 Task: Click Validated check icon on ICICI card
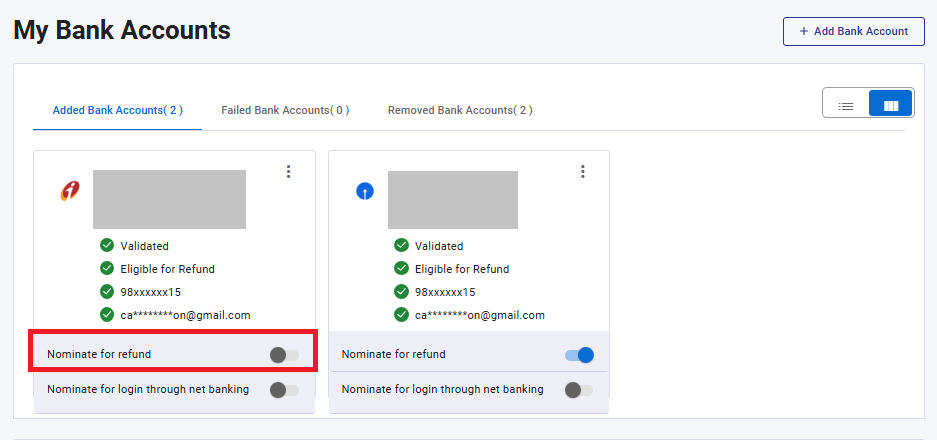tap(107, 246)
